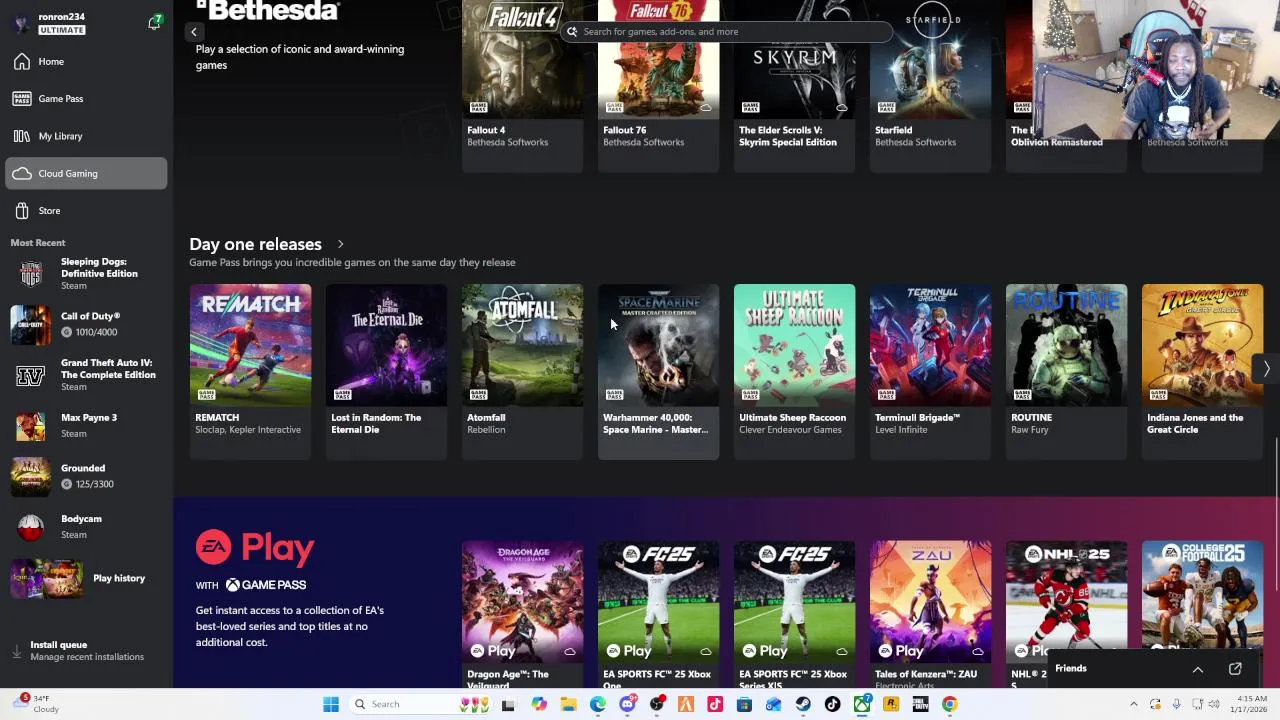
Task: Open Dragon Age: The Veilguard tile
Action: (522, 614)
